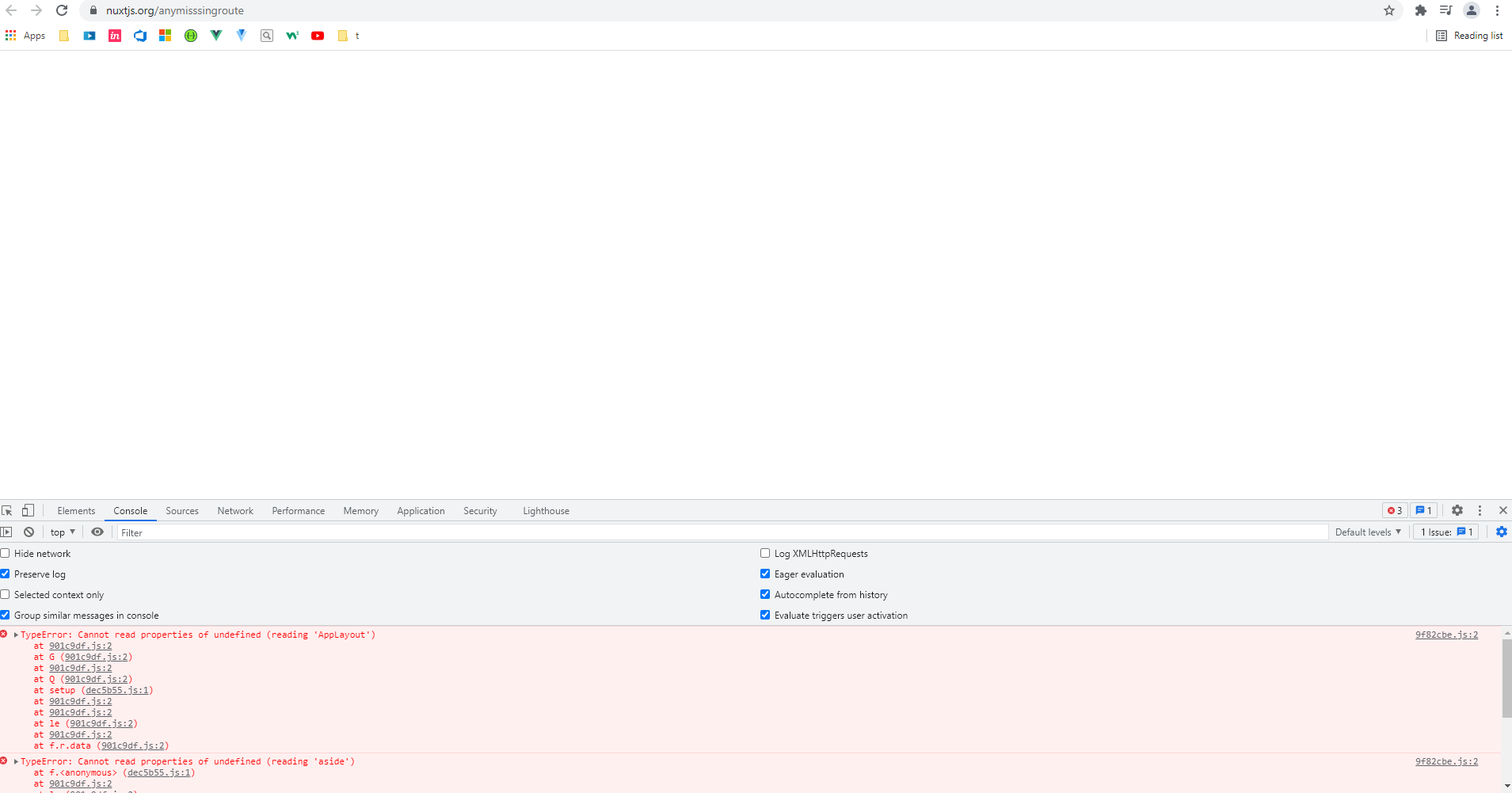The height and width of the screenshot is (793, 1512).
Task: Expand the 'AppLayout' TypeError entry
Action: coord(16,635)
